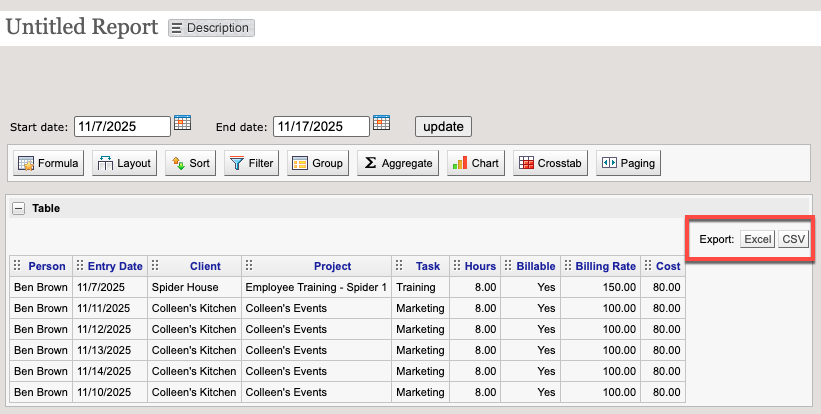Open the Paging options
Viewport: 821px width, 414px height.
[628, 163]
